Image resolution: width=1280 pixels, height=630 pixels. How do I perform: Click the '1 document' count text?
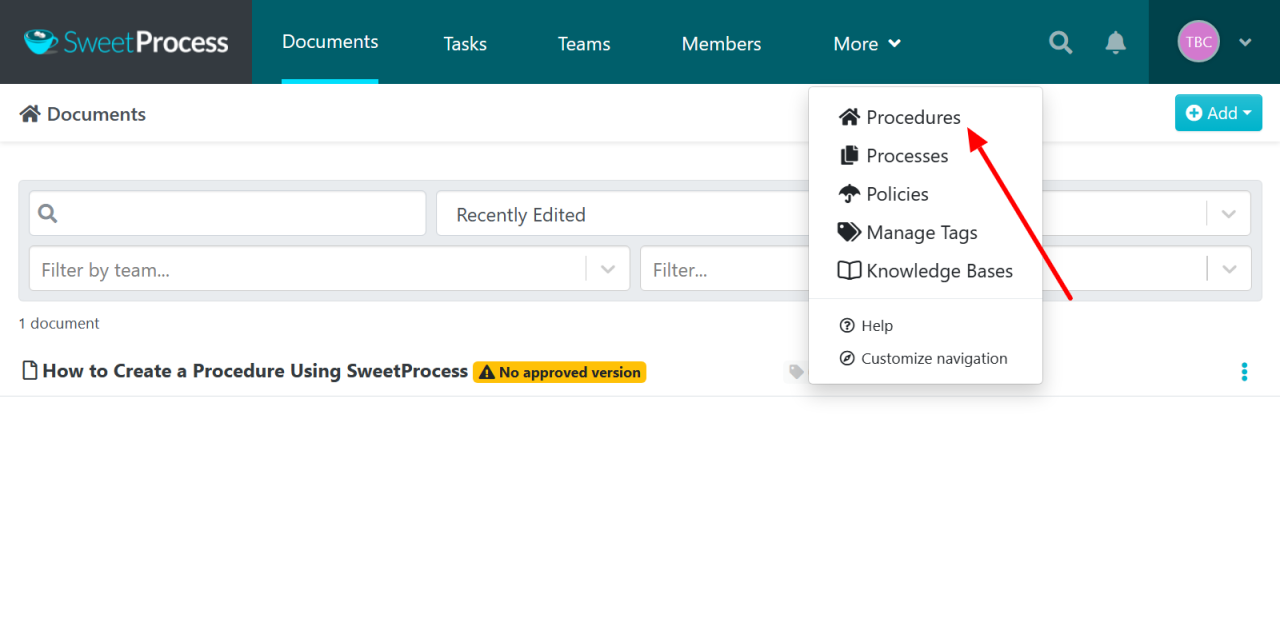[x=59, y=324]
